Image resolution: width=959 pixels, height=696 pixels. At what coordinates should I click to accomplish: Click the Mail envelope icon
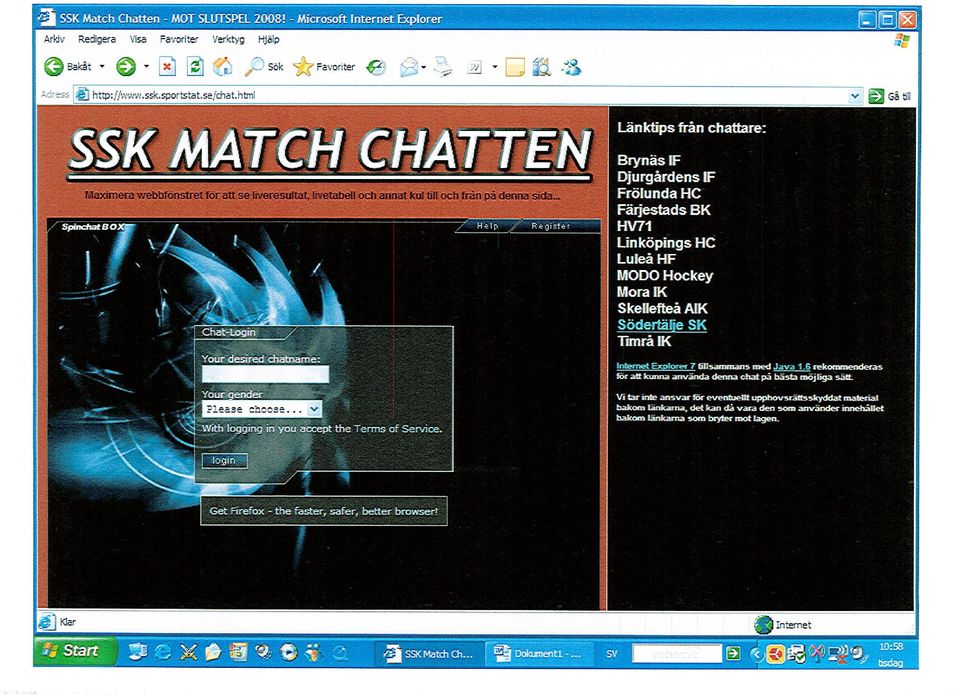tap(409, 67)
